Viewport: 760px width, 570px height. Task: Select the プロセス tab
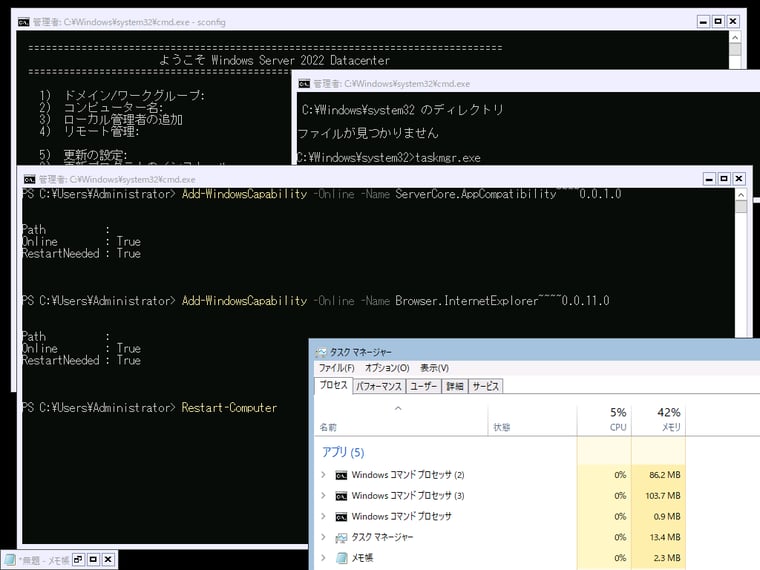(x=333, y=385)
